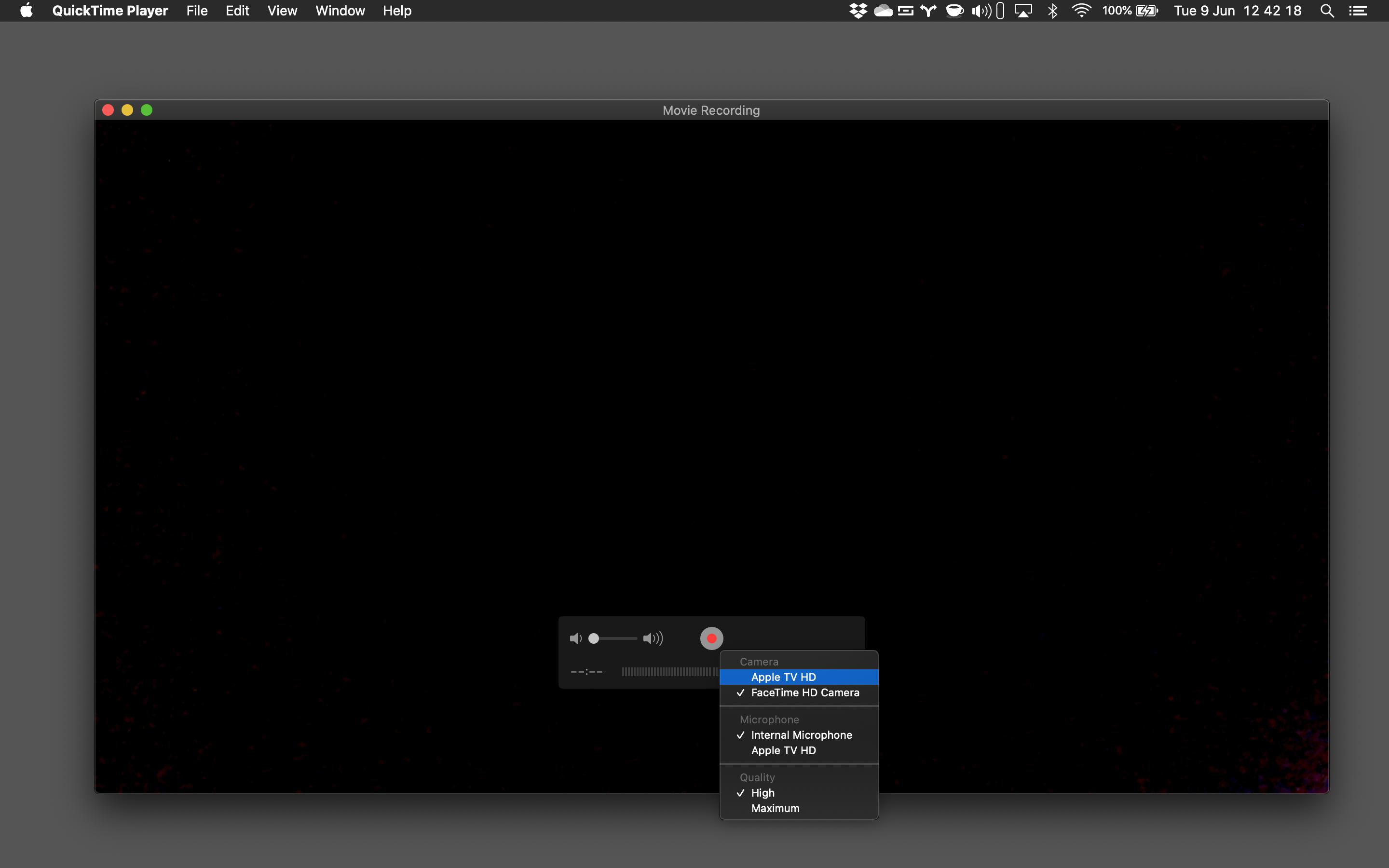Click the Dropbox icon in the menu bar

[858, 10]
